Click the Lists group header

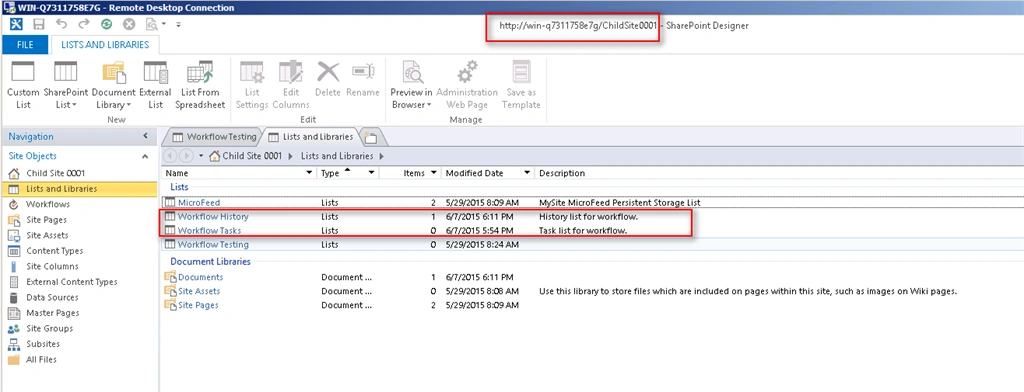180,187
